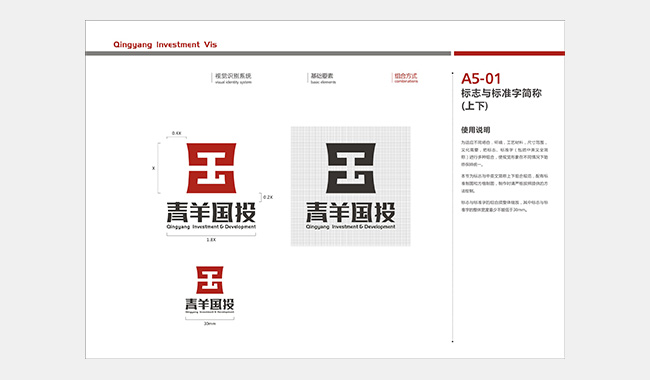
Task: Click the gray grid background logo panel
Action: [351, 186]
